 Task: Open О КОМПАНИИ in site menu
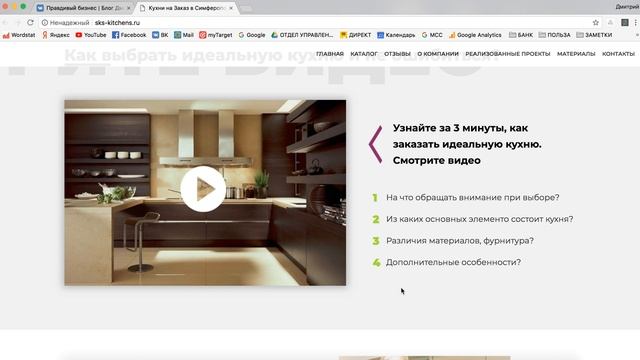click(438, 54)
